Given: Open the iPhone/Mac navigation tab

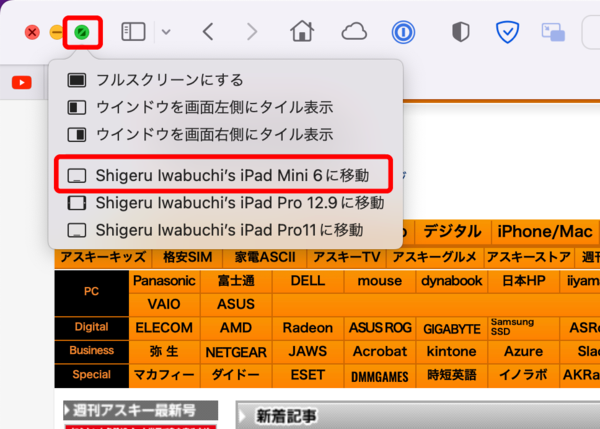Looking at the screenshot, I should [545, 232].
